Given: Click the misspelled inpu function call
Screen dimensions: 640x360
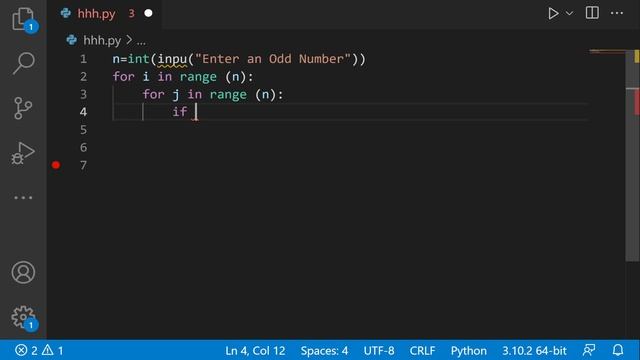Looking at the screenshot, I should (172, 59).
